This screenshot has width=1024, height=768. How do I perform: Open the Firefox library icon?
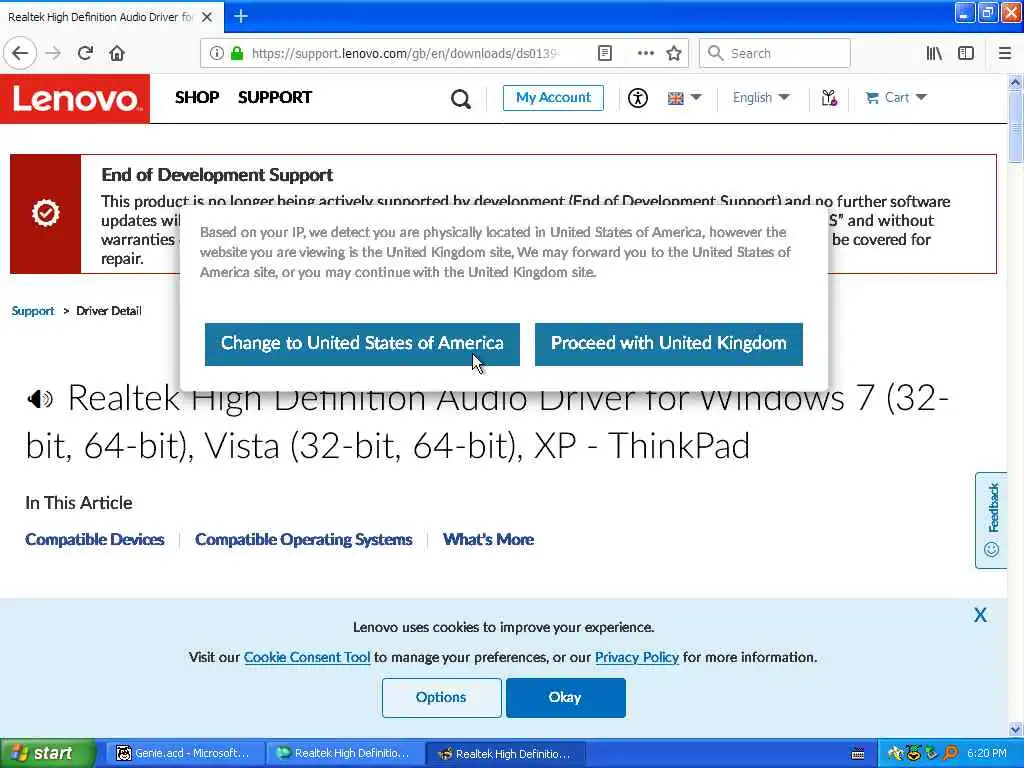934,53
